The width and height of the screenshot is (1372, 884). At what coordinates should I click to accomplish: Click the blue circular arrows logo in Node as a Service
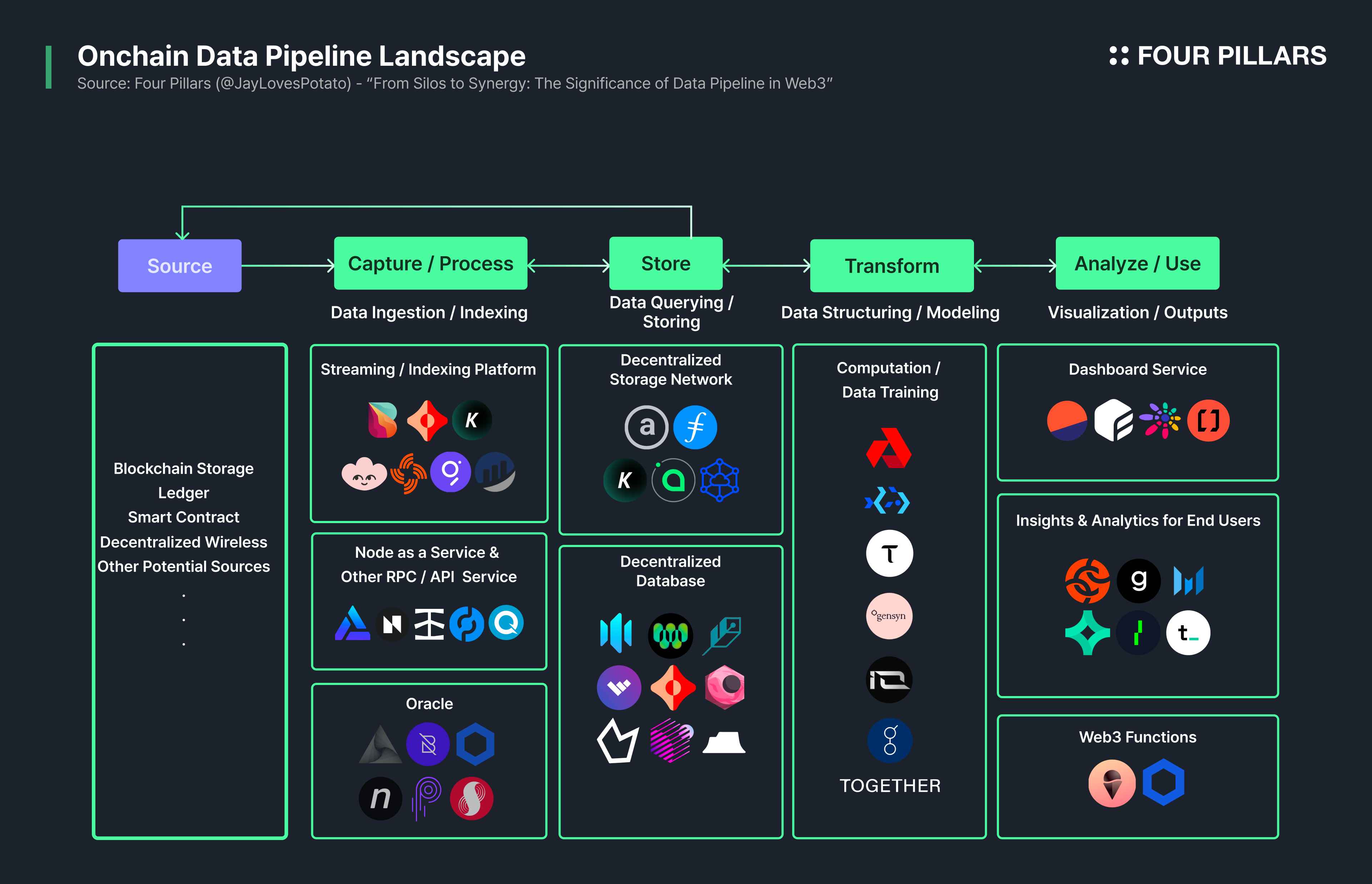(467, 624)
